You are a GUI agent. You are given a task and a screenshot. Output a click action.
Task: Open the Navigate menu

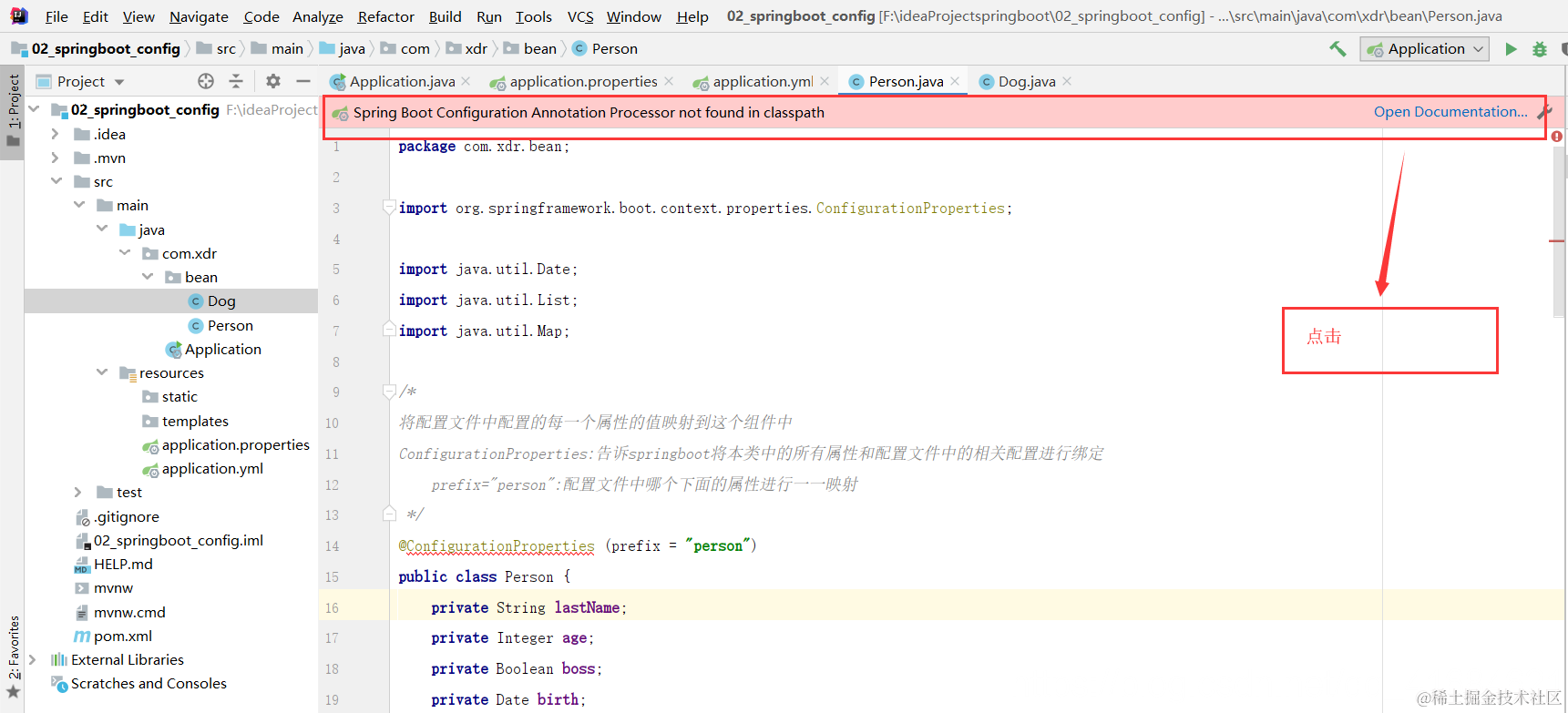pos(199,16)
